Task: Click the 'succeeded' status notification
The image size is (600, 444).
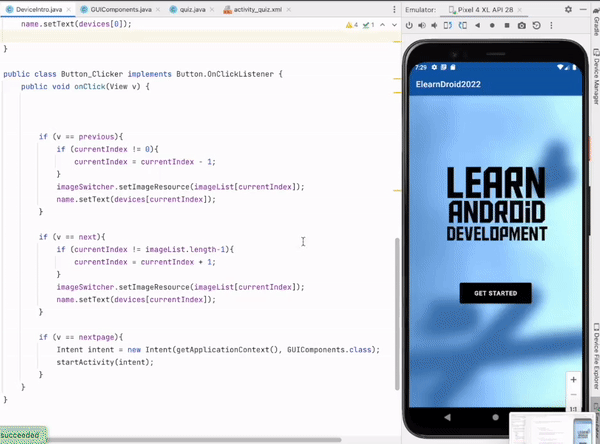Action: click(22, 435)
